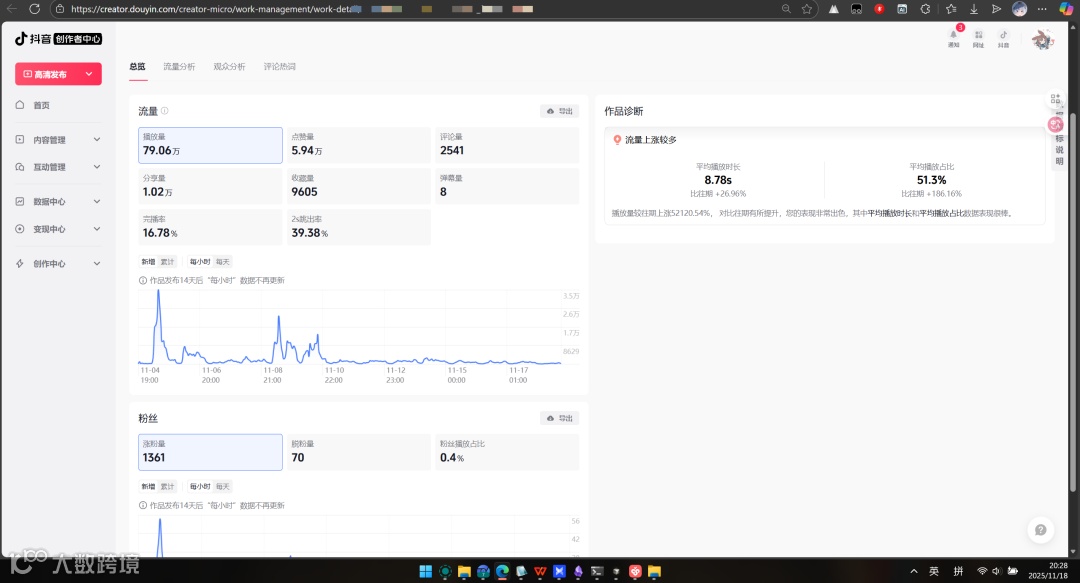Select 每天 toggle in the 粉丝 chart
1080x583 pixels.
point(222,487)
